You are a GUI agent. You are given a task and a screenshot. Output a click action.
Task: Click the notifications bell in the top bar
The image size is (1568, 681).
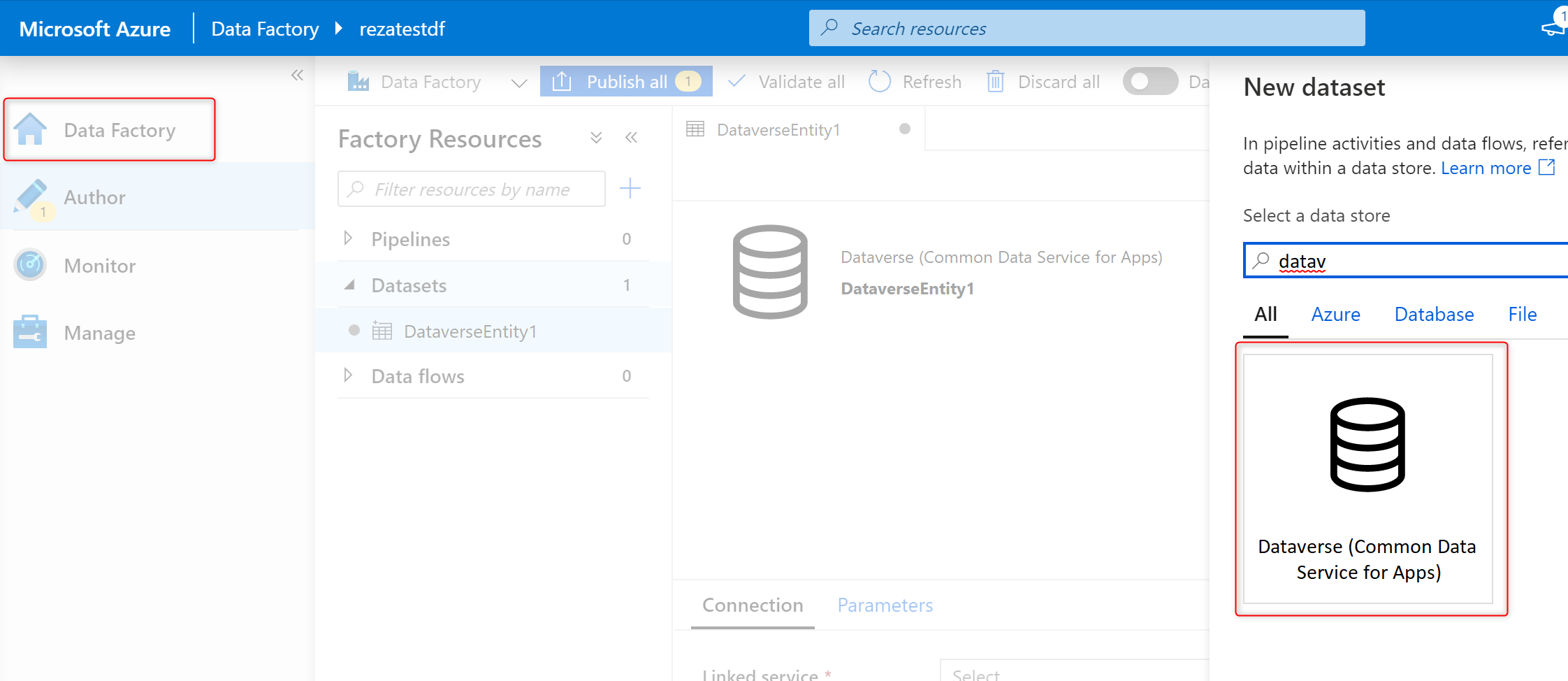1553,28
